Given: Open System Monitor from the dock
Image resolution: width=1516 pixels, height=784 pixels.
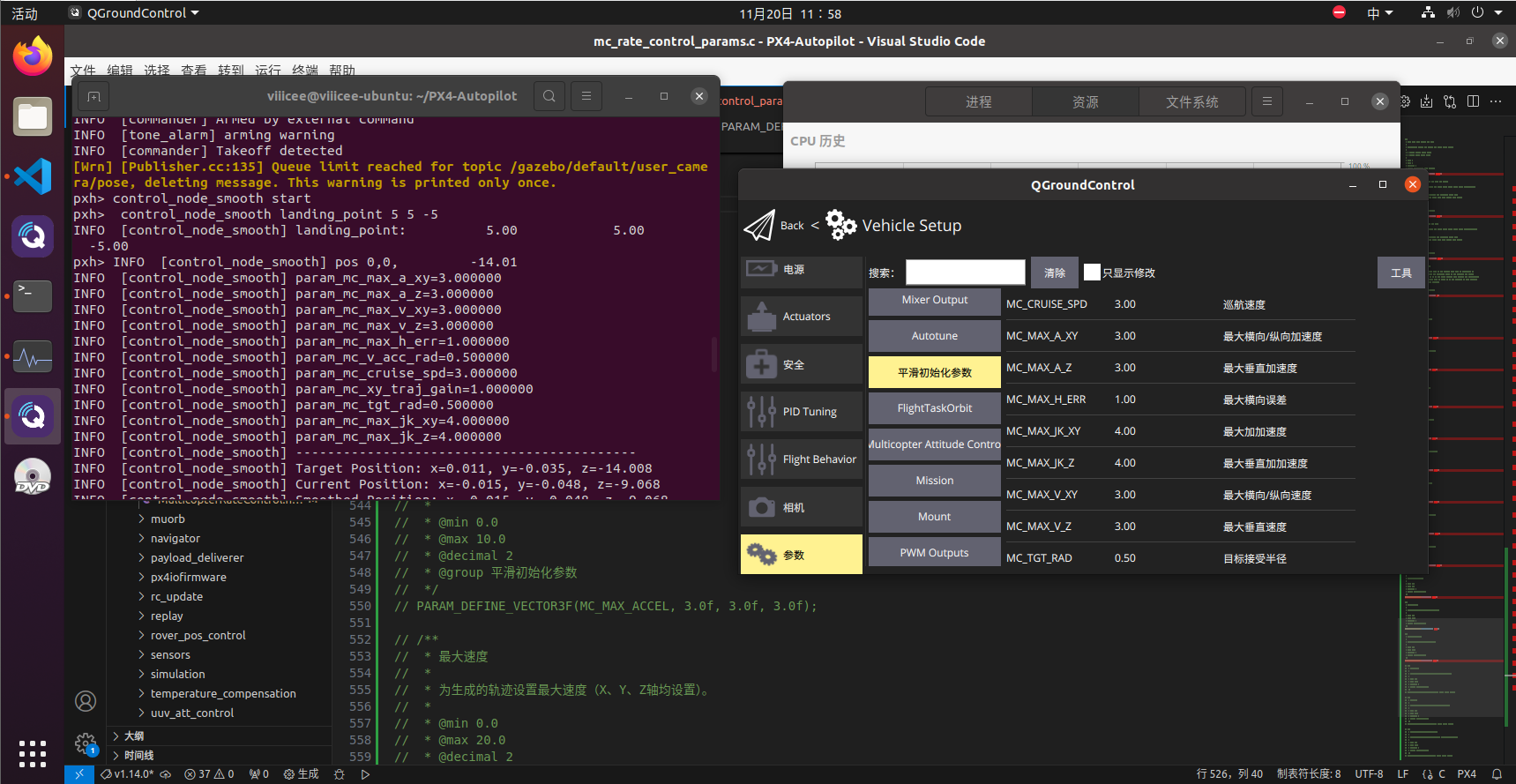Looking at the screenshot, I should pyautogui.click(x=33, y=356).
